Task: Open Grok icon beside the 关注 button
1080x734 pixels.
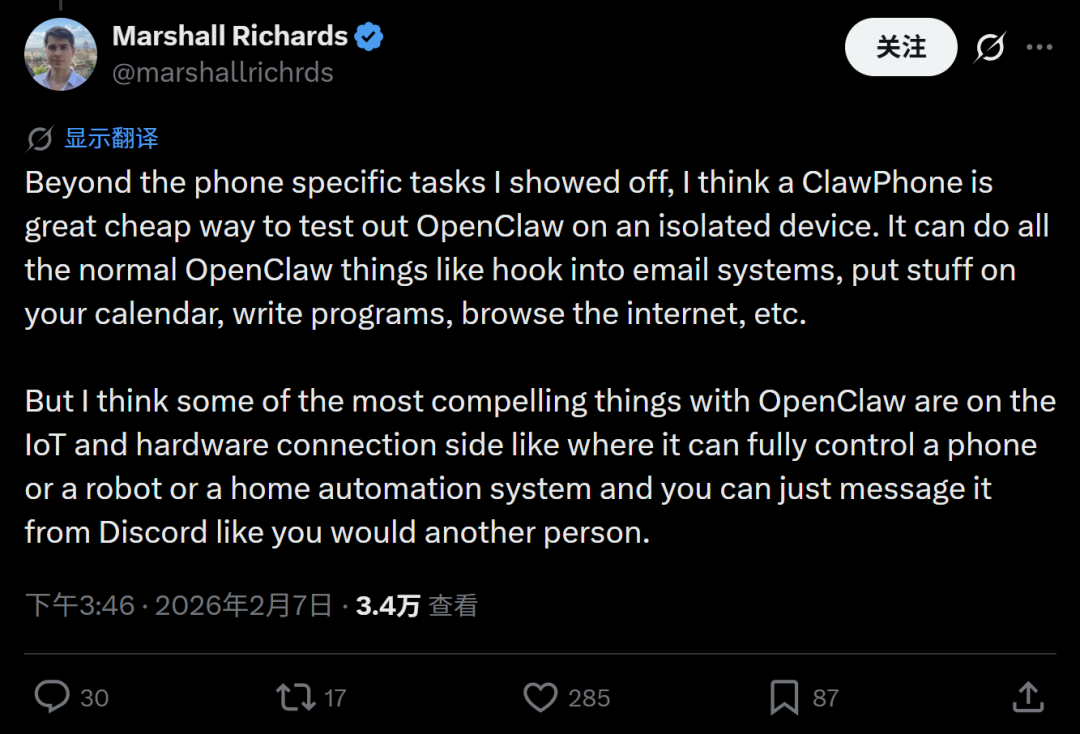Action: (990, 47)
